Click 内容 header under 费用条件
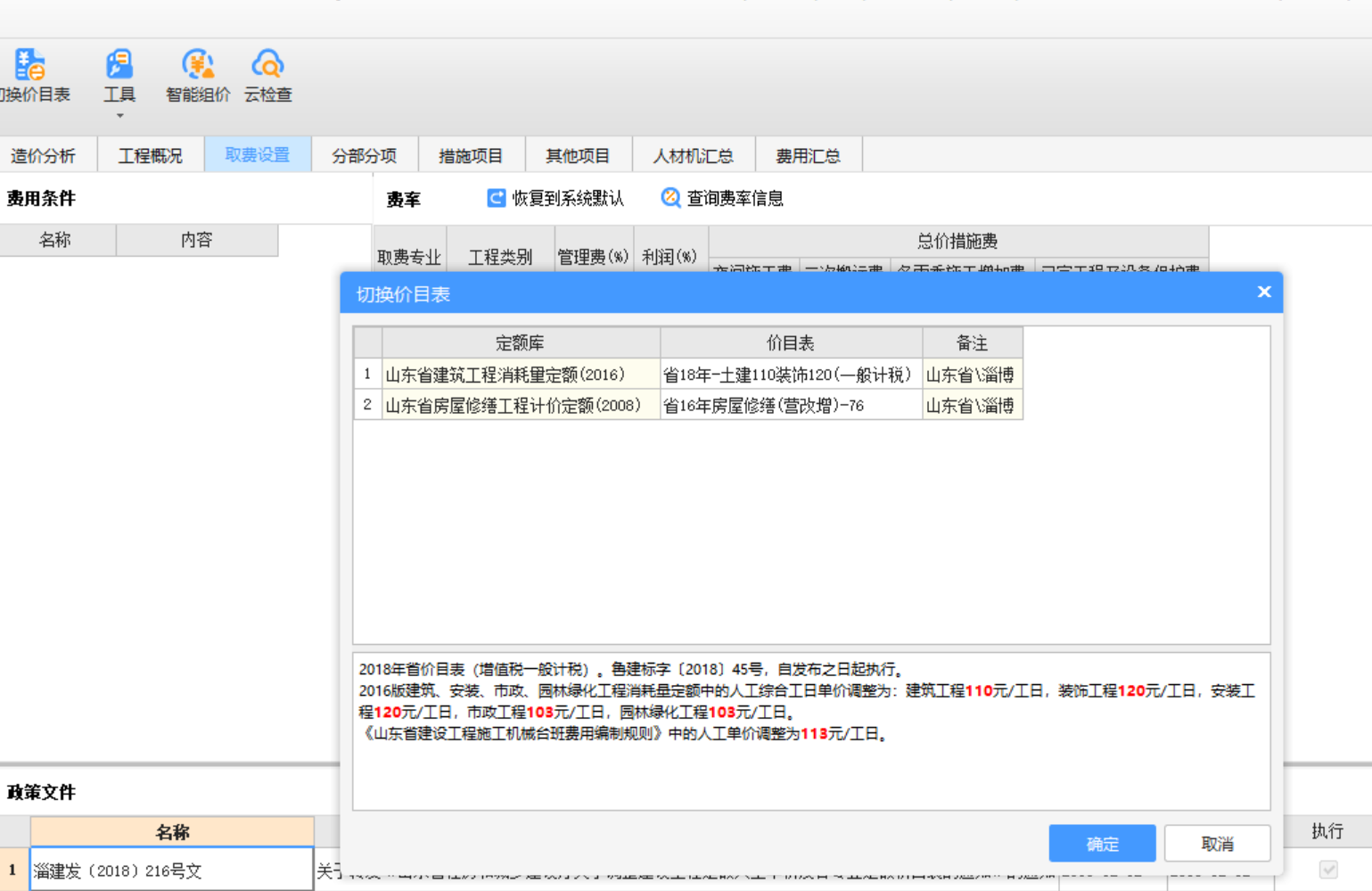 197,240
